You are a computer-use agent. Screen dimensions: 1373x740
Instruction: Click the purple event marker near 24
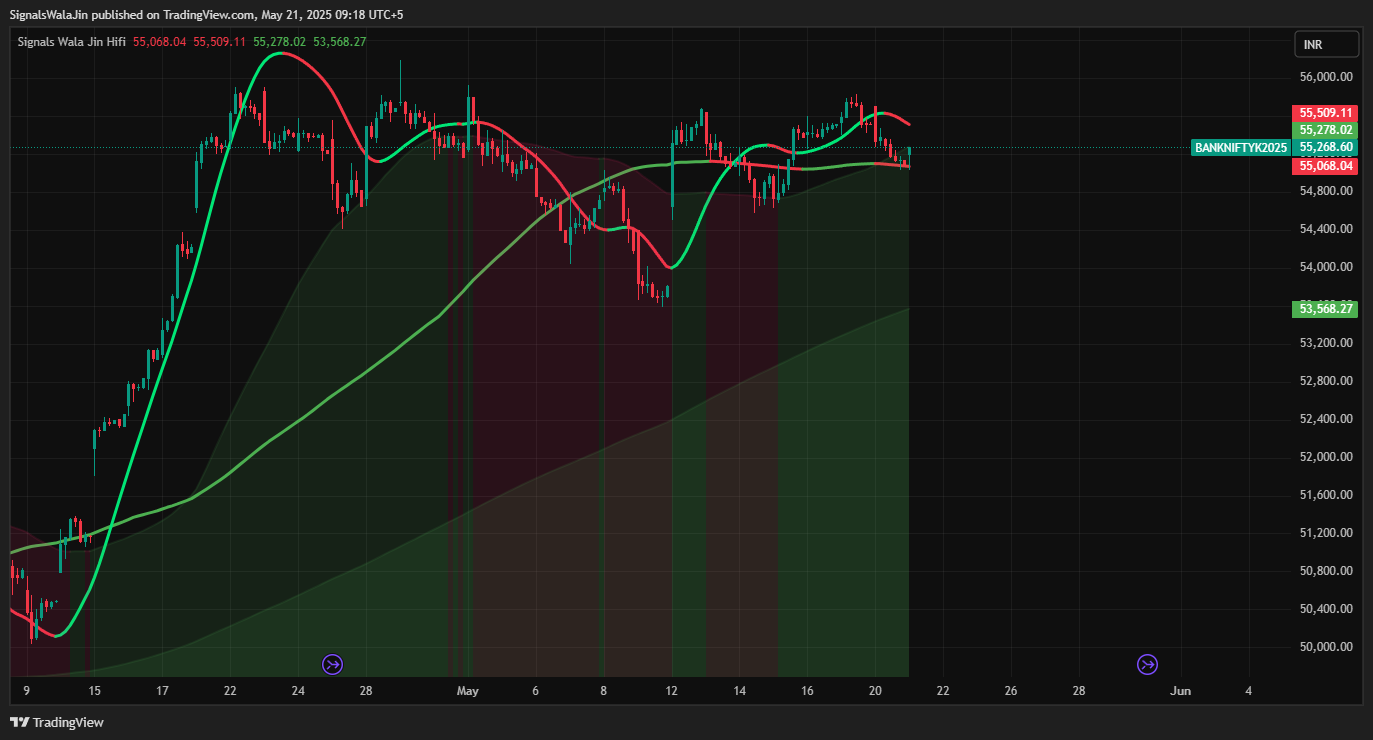332,663
